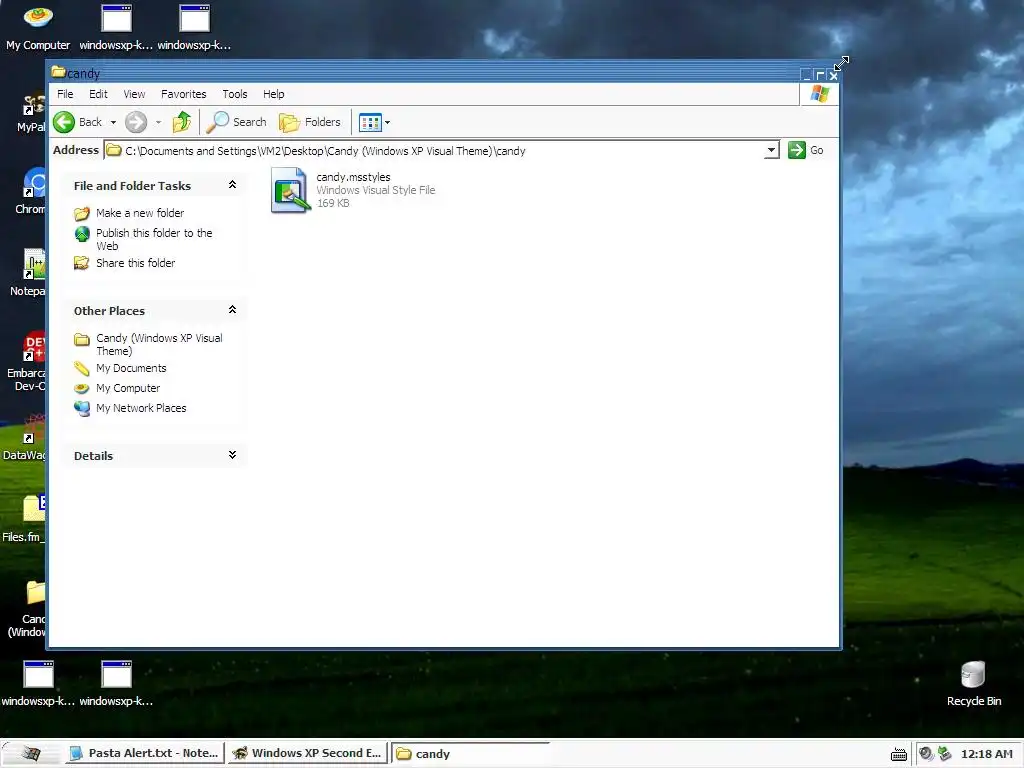
Task: Open the Favorites menu
Action: [x=184, y=94]
